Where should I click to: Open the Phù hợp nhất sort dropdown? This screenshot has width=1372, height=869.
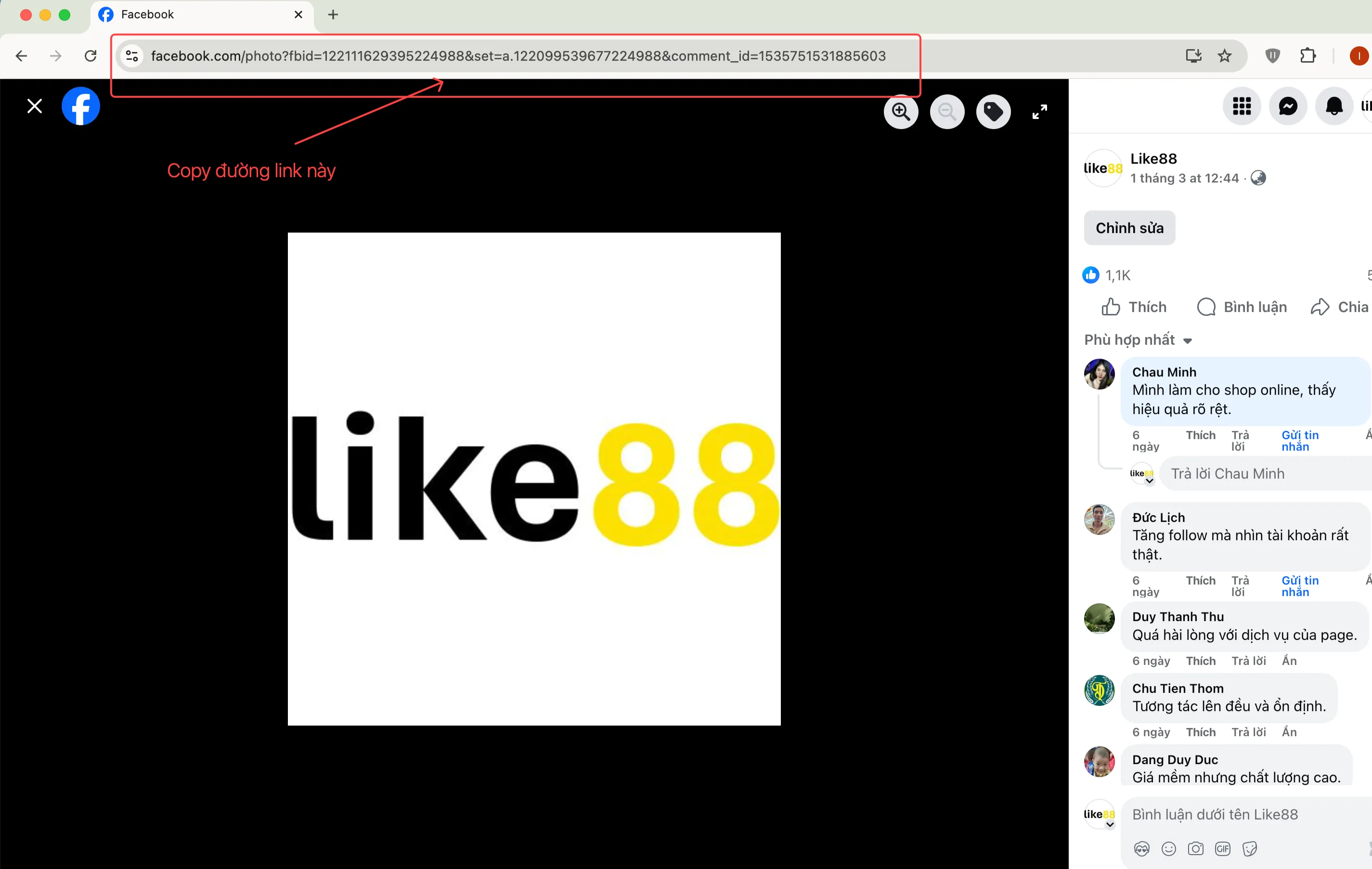1138,340
